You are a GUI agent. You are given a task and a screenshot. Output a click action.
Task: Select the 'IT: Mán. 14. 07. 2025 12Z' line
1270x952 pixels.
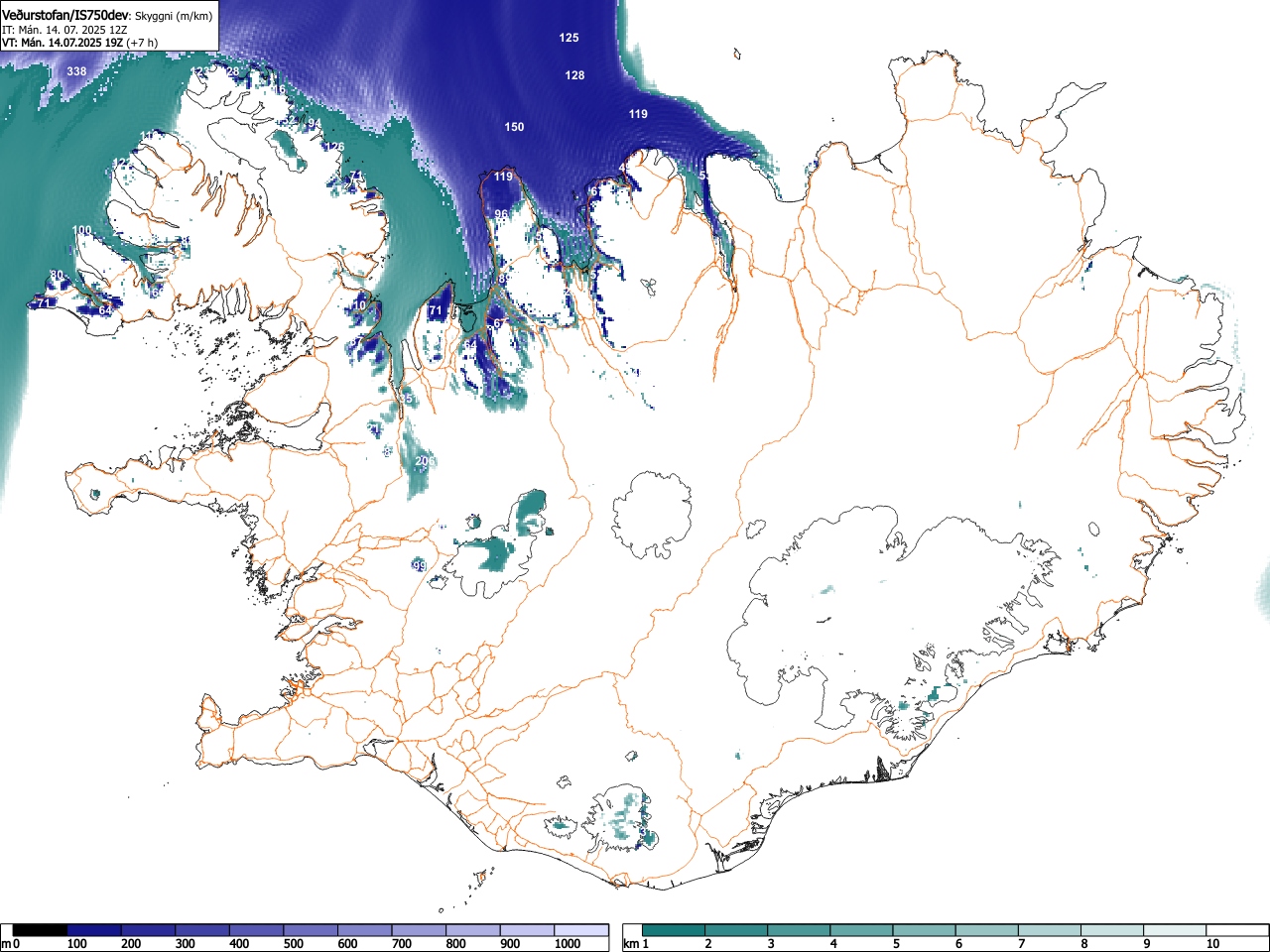point(64,30)
